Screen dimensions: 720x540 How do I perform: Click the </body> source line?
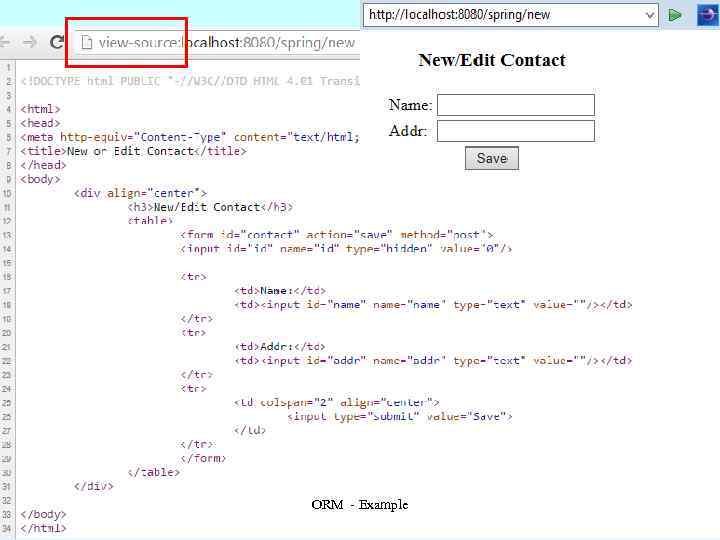43,514
